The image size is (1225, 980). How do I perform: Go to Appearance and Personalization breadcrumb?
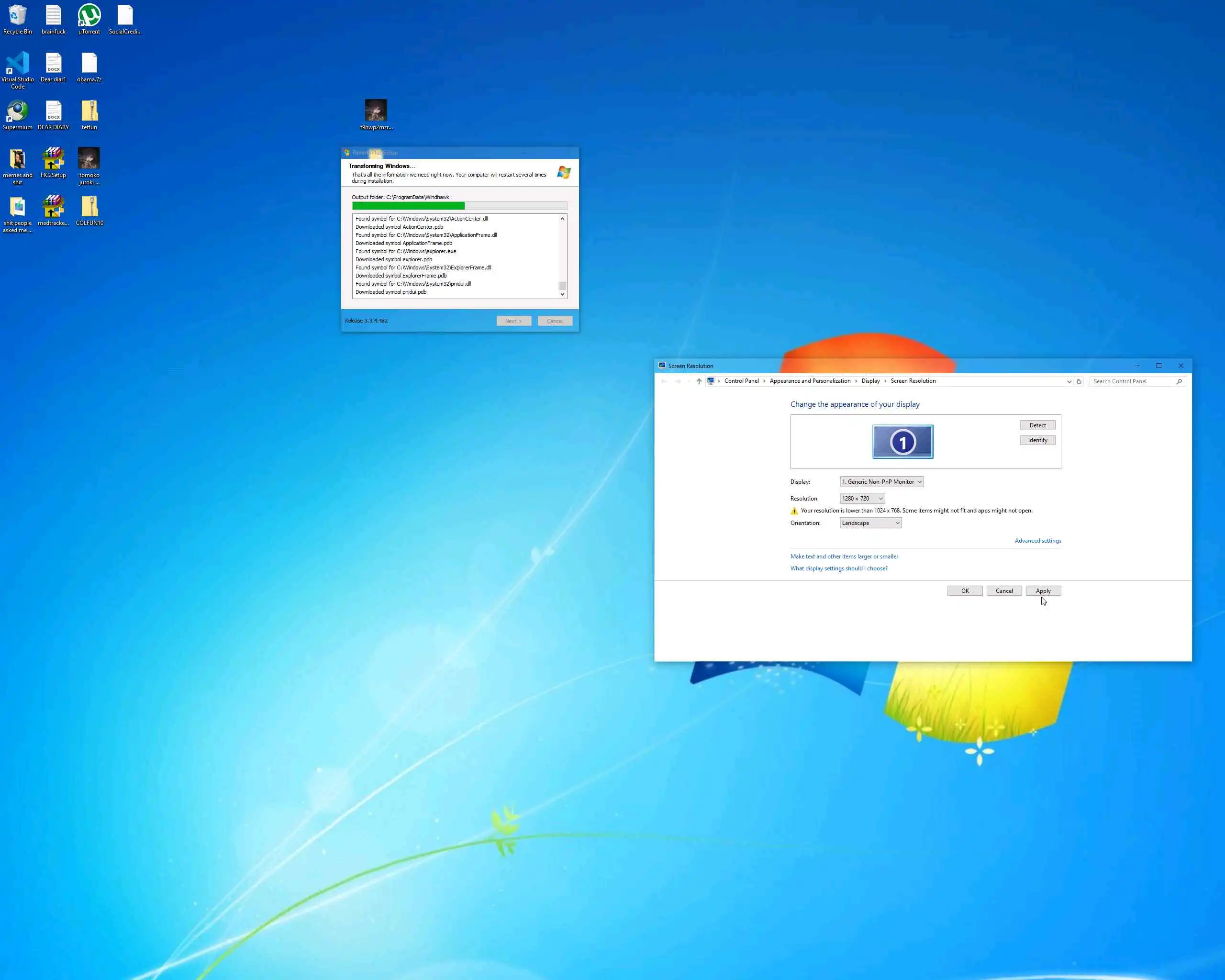point(810,381)
